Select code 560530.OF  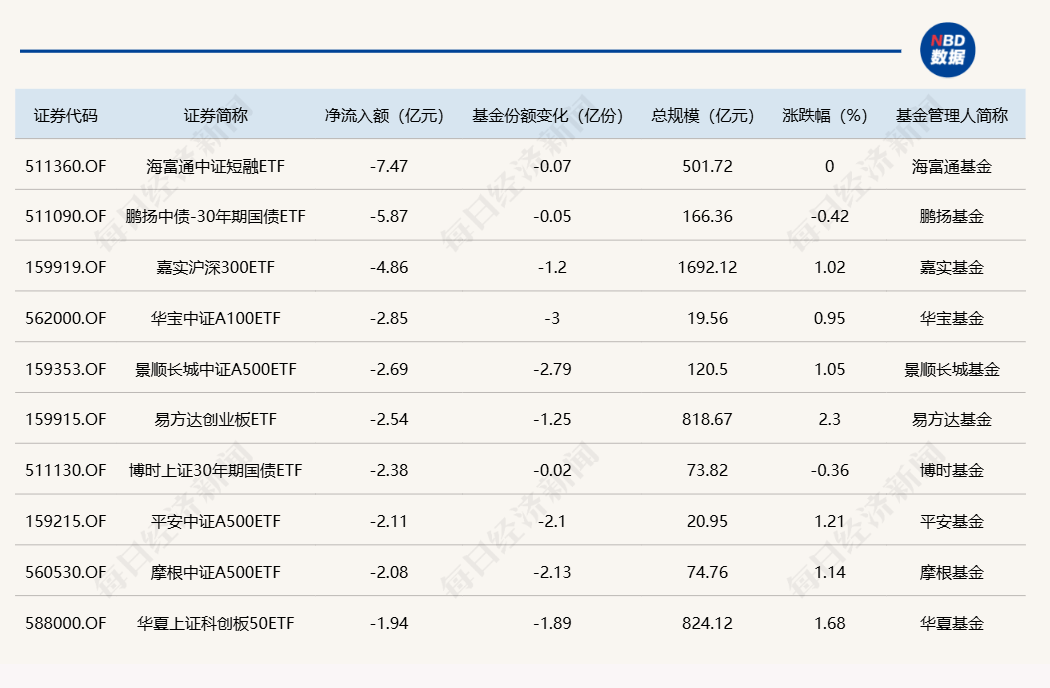pyautogui.click(x=66, y=572)
